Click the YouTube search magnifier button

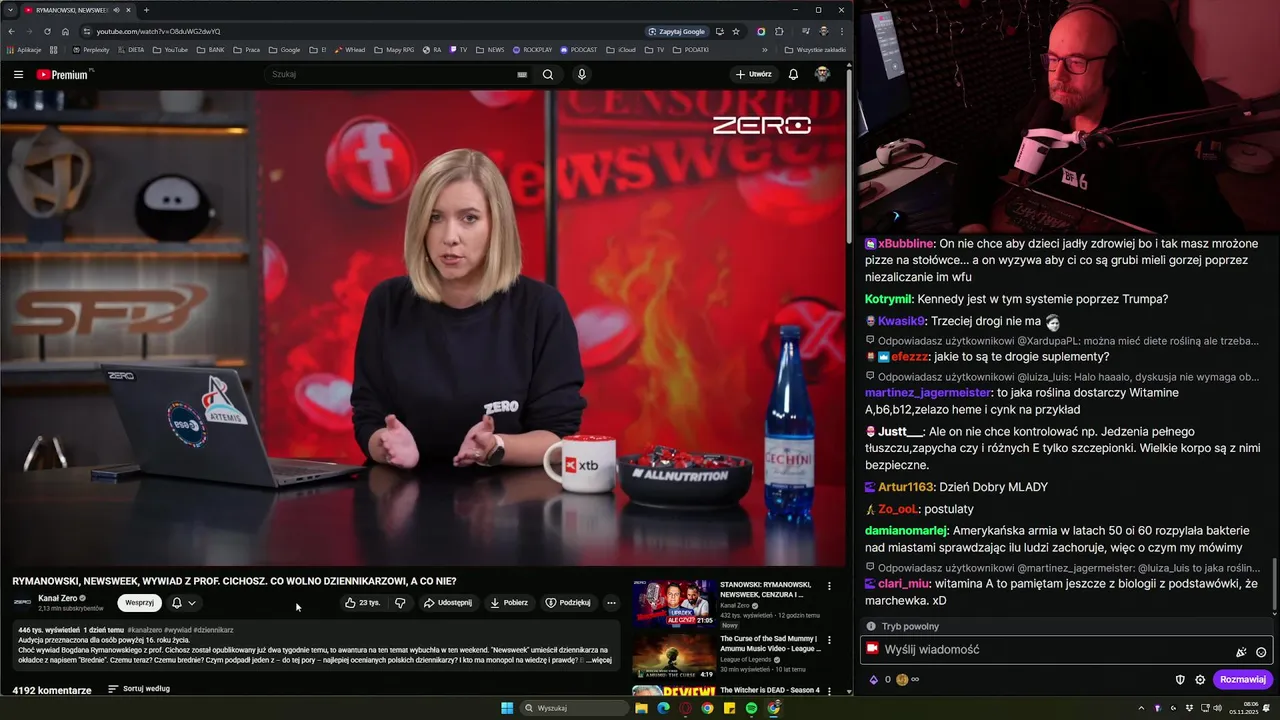point(548,74)
